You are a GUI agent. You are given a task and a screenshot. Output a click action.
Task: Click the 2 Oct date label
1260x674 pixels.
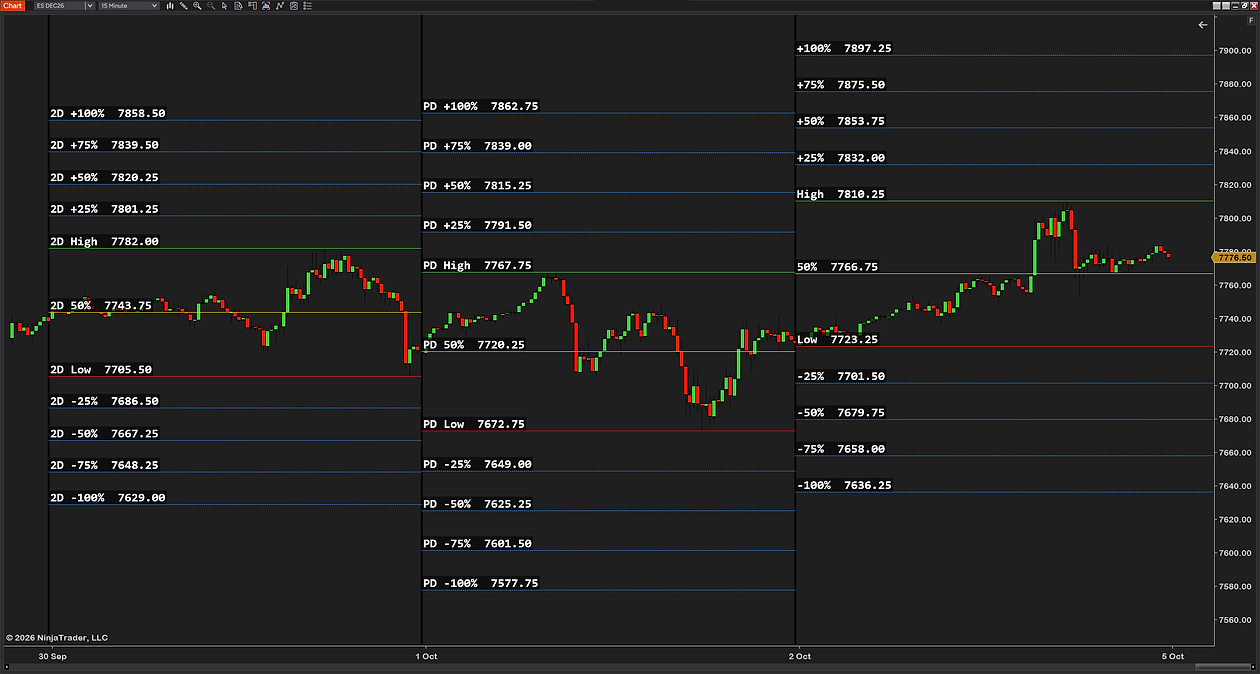799,656
